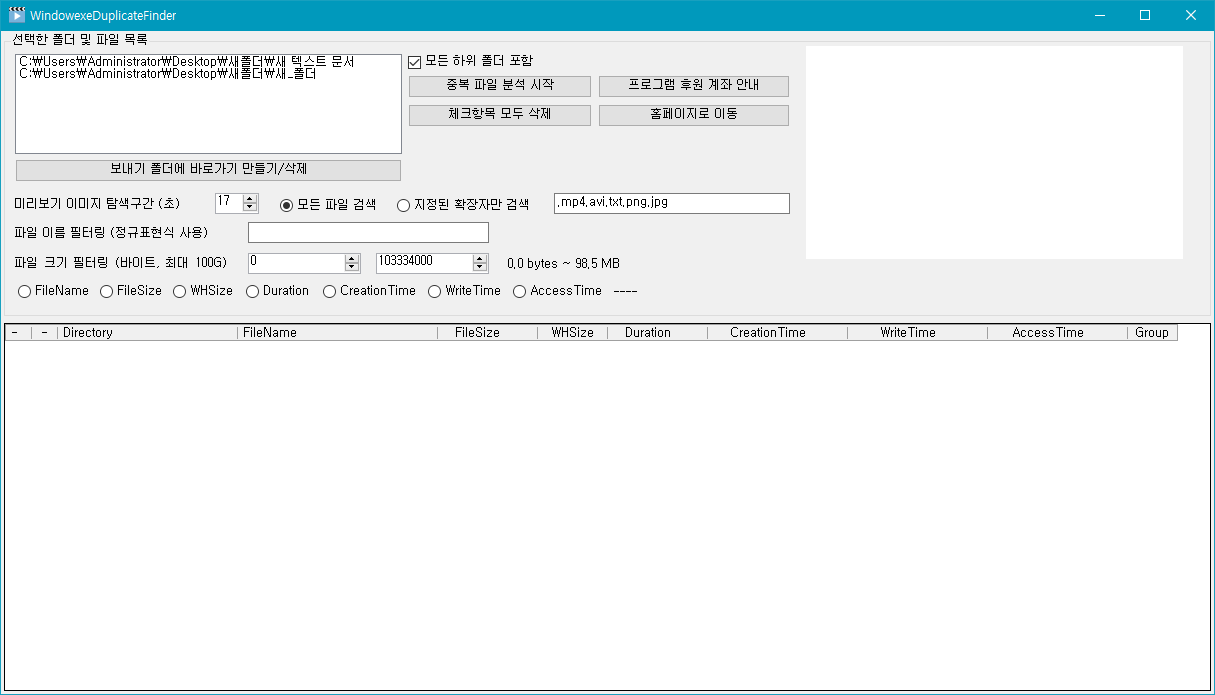
Task: Click the WindowexeDuplicateFinder app icon in title bar
Action: (17, 15)
